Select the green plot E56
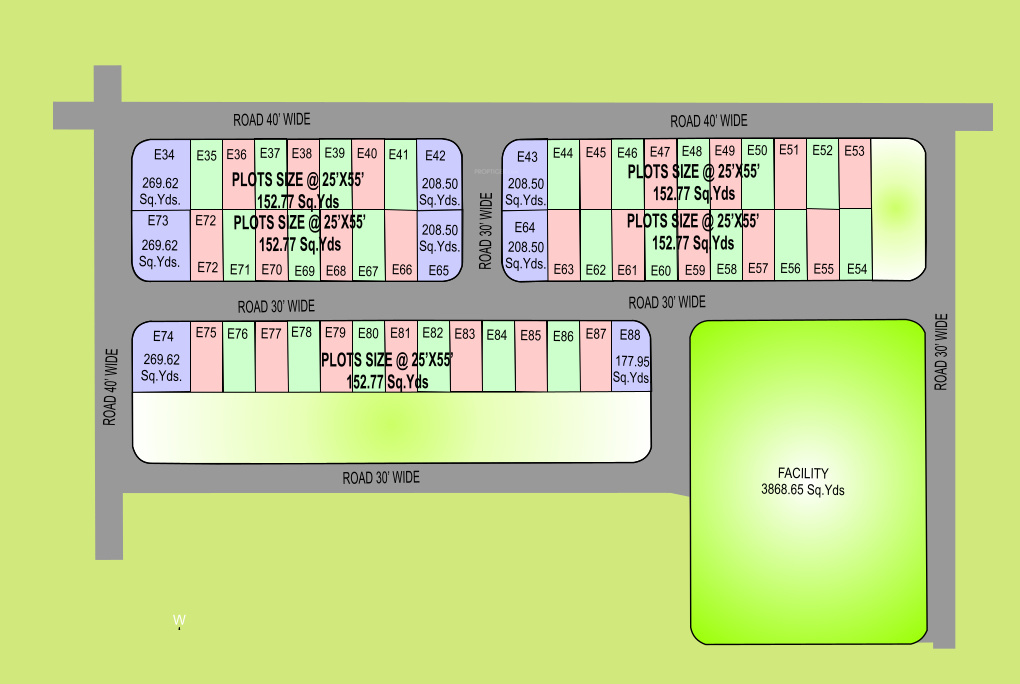1020x684 pixels. coord(790,245)
